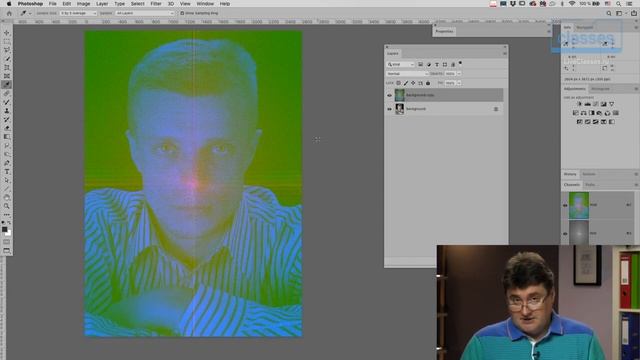Select Background copy layer thumbnail
The width and height of the screenshot is (640, 360).
(400, 95)
